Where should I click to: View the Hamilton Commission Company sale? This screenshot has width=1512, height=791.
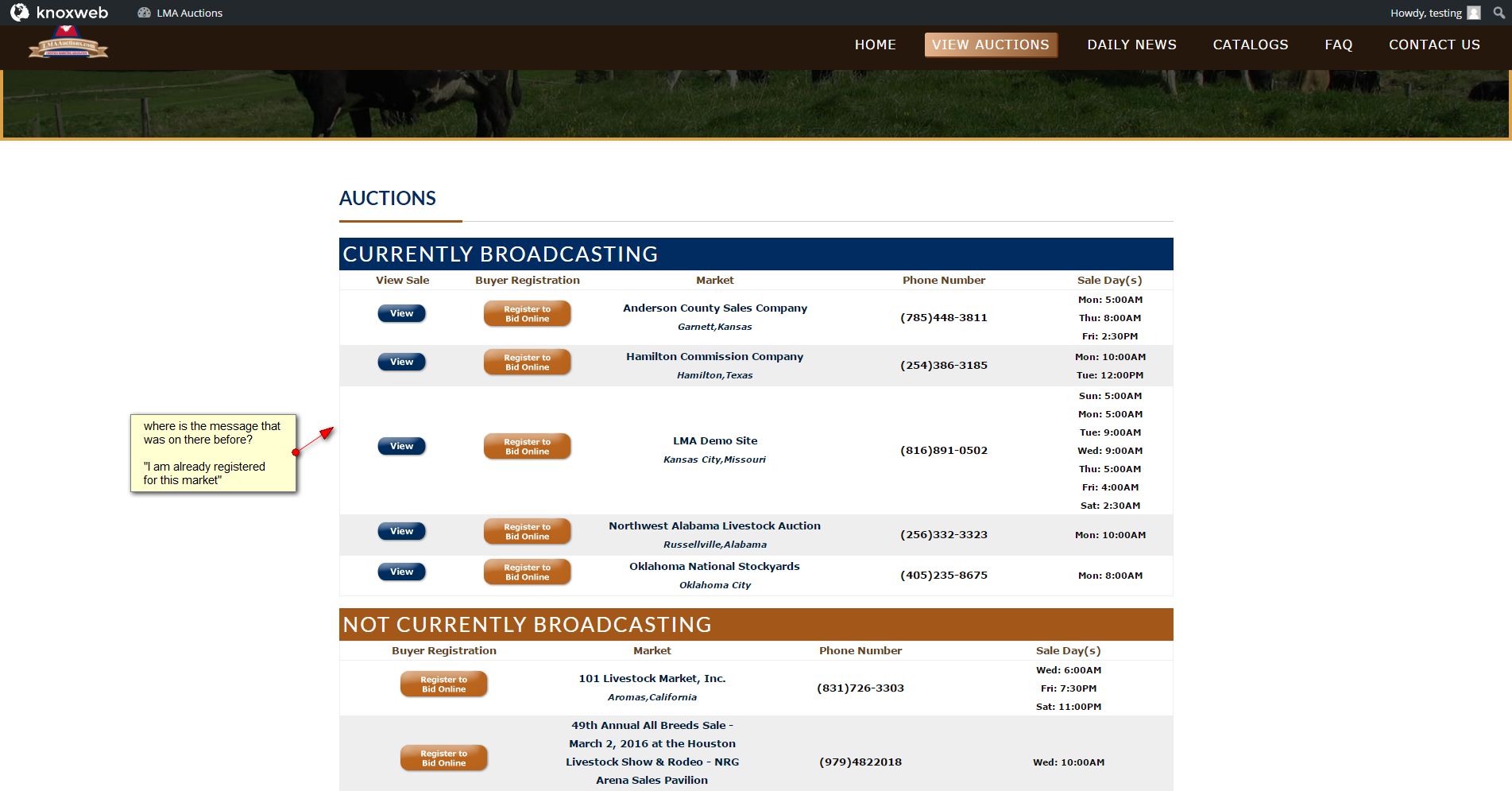pyautogui.click(x=402, y=362)
